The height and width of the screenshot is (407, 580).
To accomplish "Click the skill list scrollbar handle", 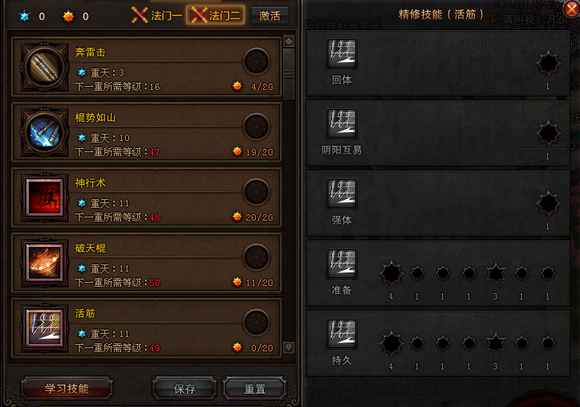I will coord(289,73).
